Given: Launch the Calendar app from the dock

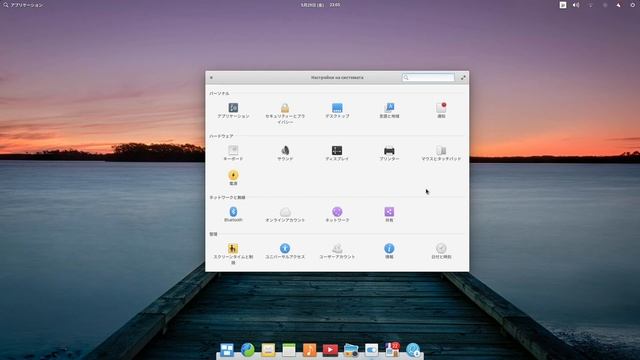Looking at the screenshot, I should (x=289, y=350).
